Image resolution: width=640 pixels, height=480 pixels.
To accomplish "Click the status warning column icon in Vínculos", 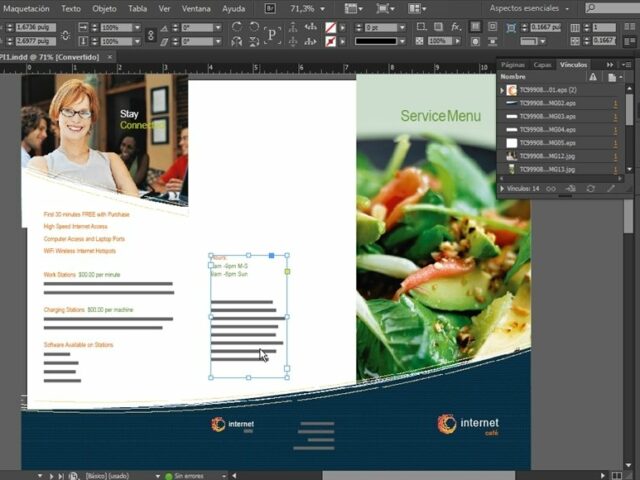I will [593, 76].
